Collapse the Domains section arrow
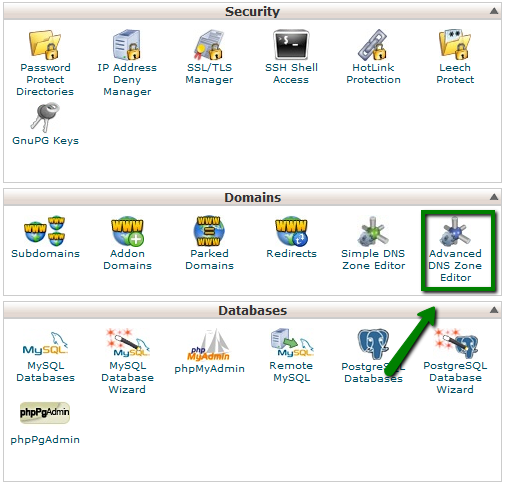The height and width of the screenshot is (485, 506). (494, 197)
